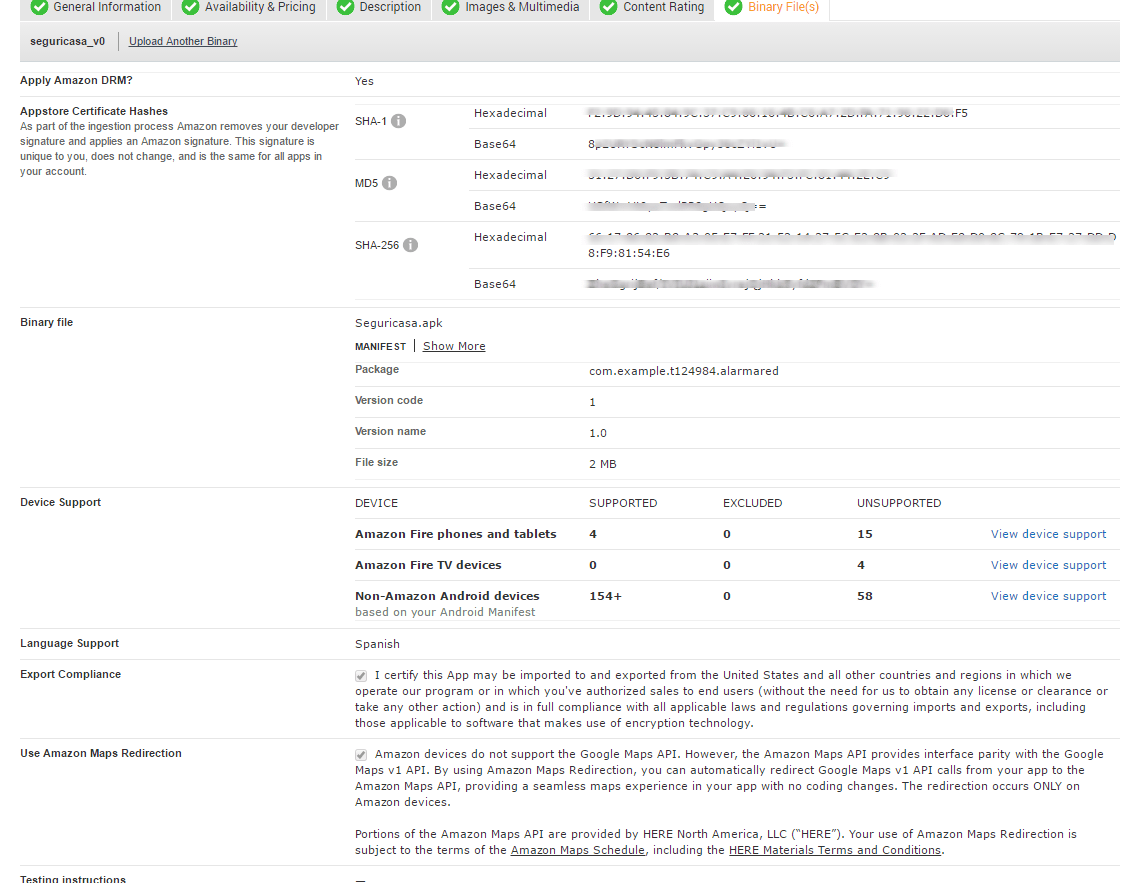Open the Amazon Maps Schedule link
This screenshot has width=1145, height=883.
(577, 850)
